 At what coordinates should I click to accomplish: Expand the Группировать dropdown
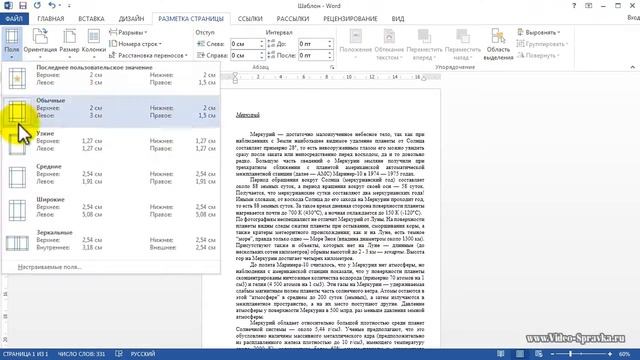pos(542,44)
